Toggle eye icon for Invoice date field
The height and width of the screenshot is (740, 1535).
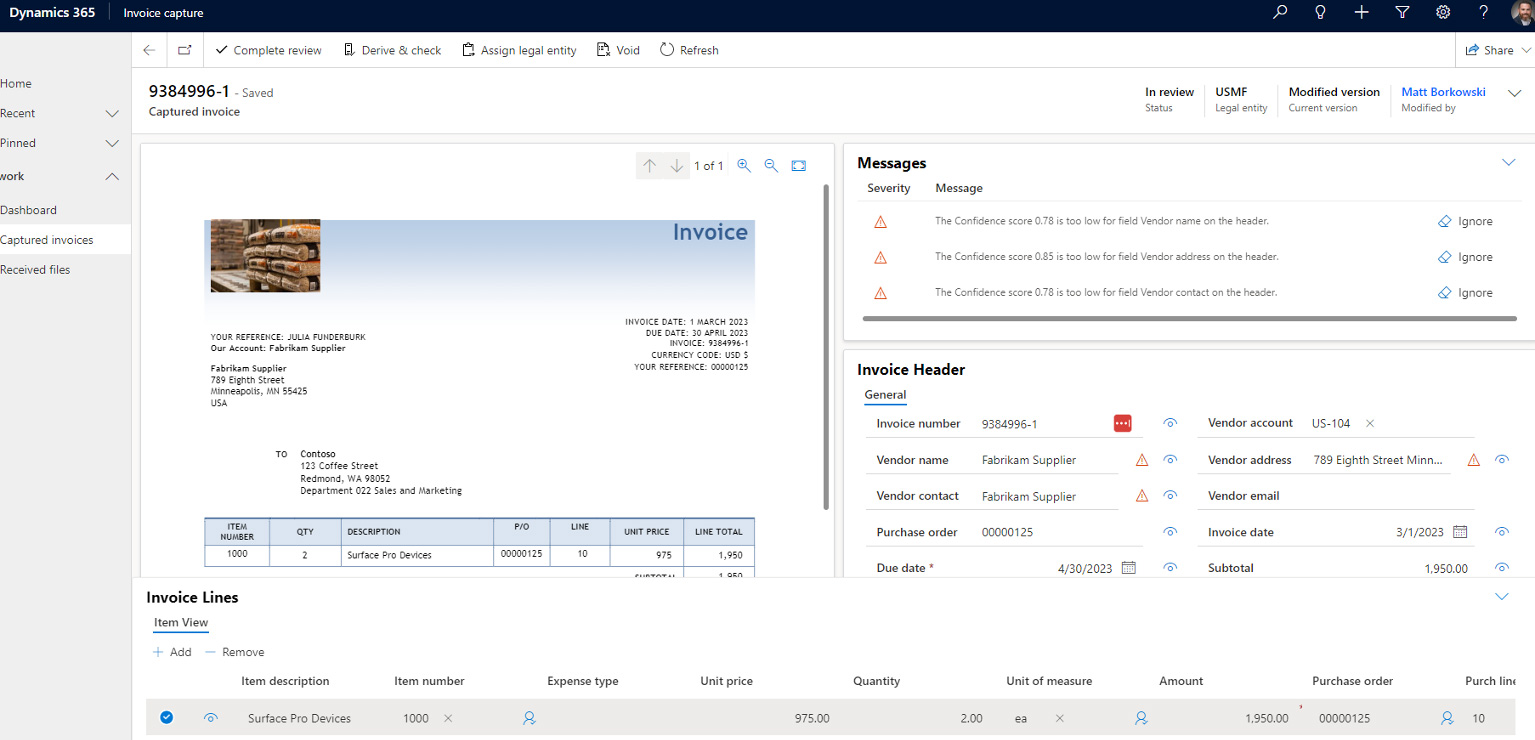click(1501, 532)
